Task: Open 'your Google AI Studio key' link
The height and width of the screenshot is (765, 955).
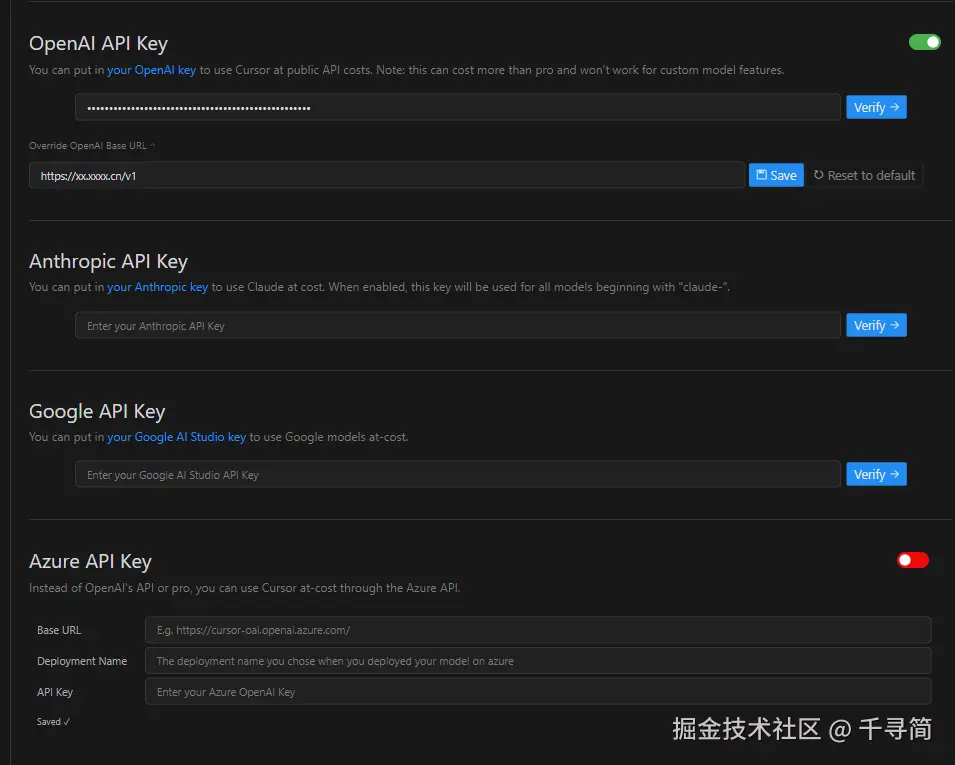Action: coord(177,437)
